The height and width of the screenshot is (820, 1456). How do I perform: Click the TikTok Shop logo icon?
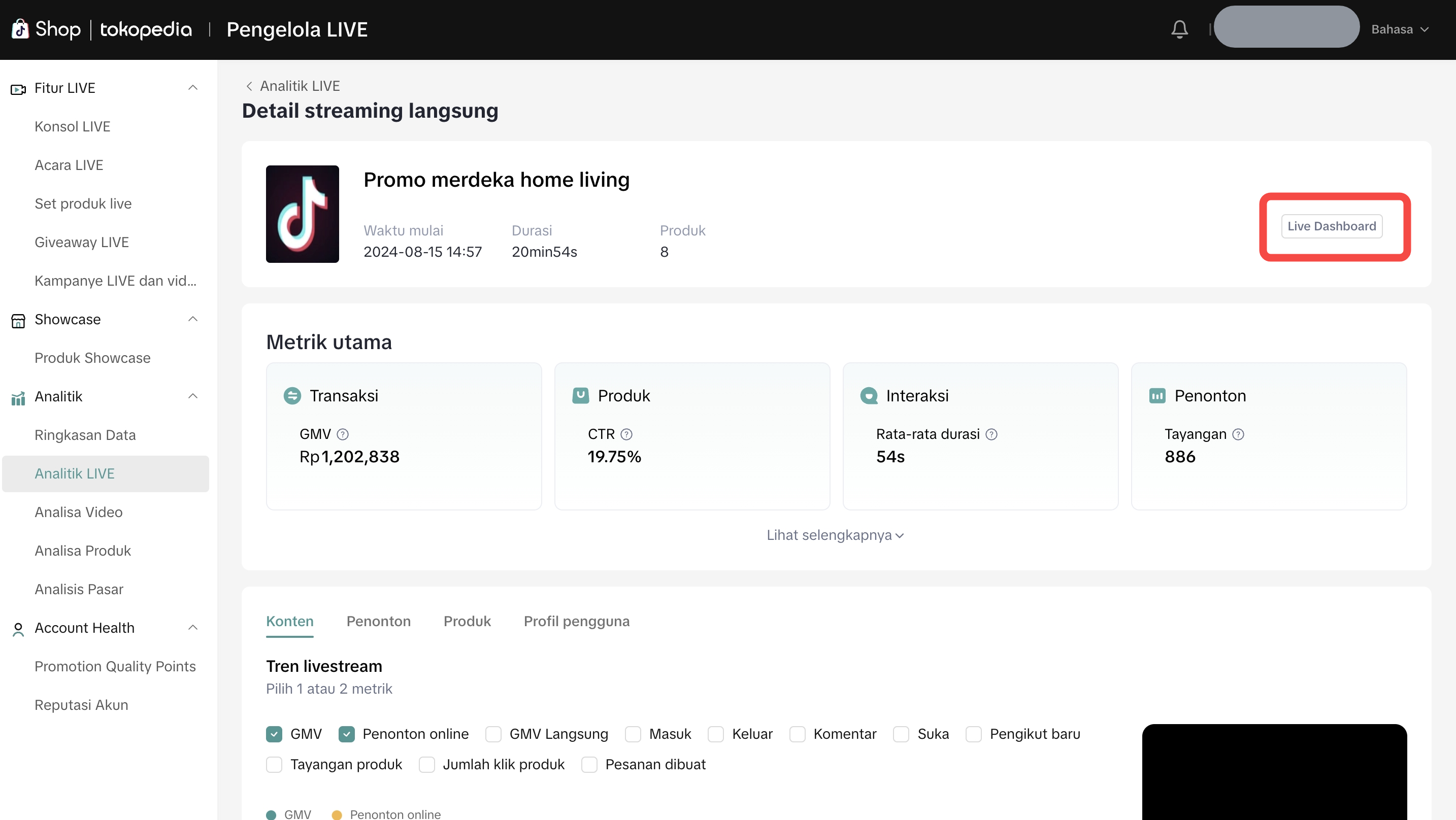20,29
